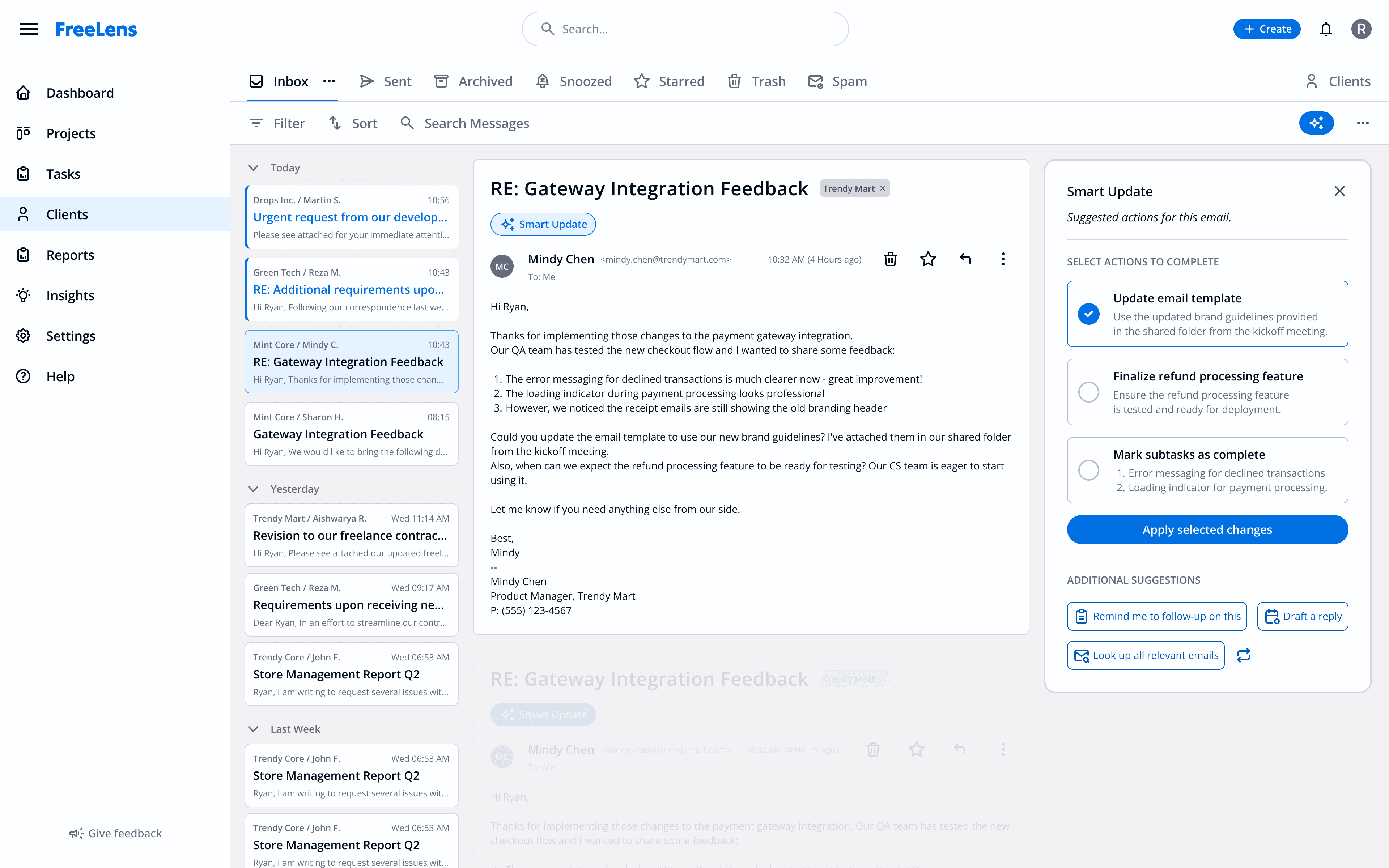Screen dimensions: 1389x868
Task: Click the top Search field
Action: pos(685,29)
